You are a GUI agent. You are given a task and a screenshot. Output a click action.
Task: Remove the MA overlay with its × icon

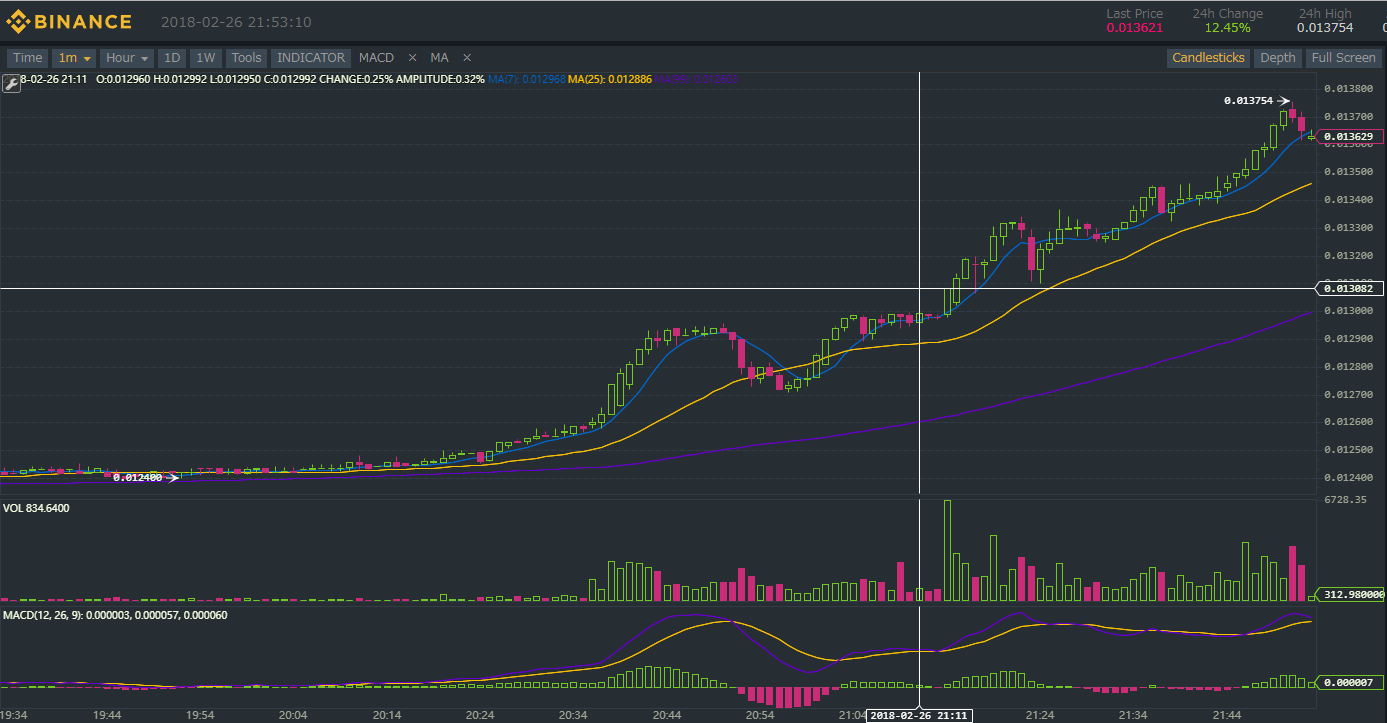pos(466,58)
